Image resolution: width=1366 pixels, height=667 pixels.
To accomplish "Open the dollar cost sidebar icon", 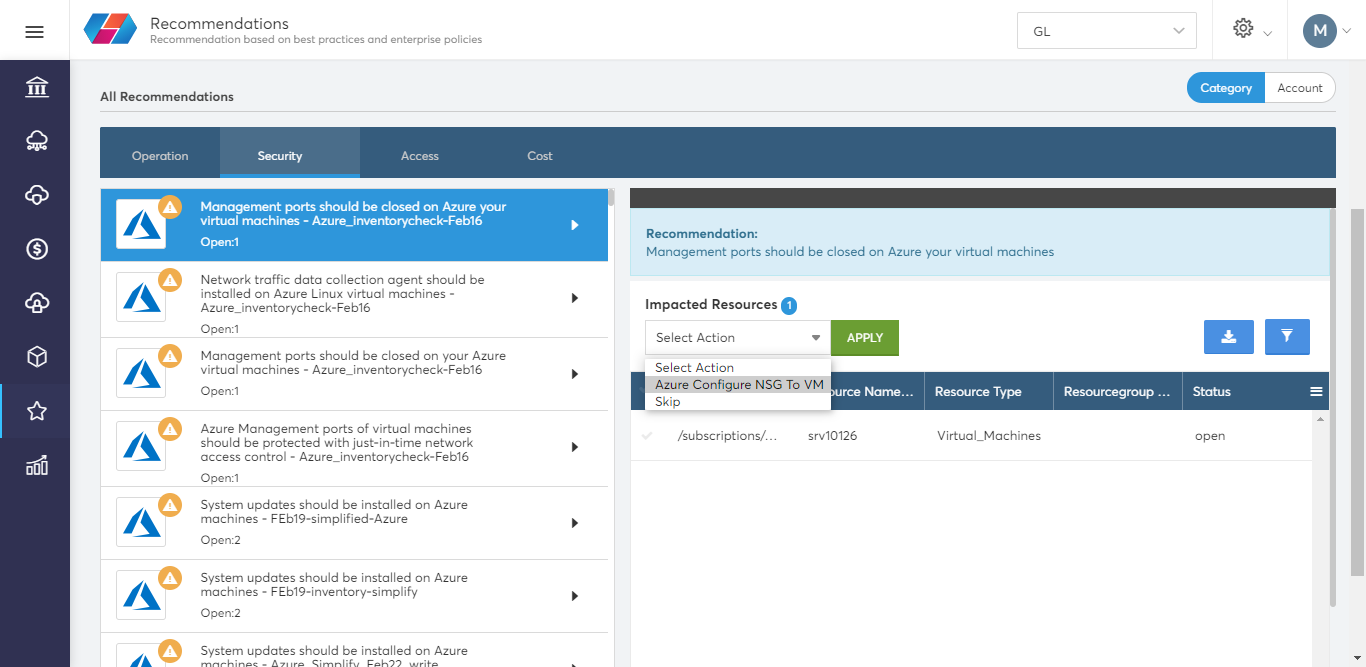I will (x=37, y=249).
